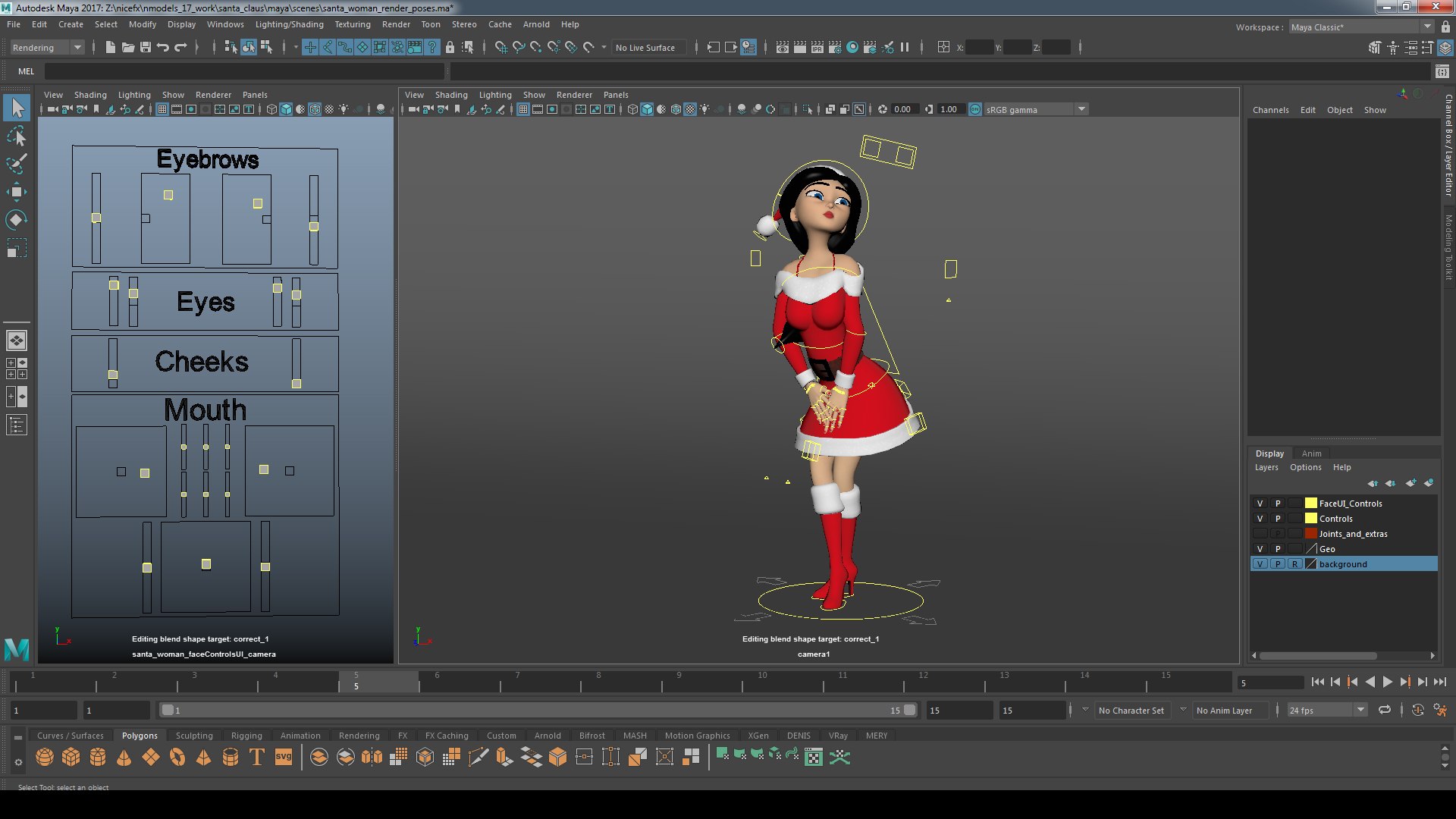Go to end of playback range
1456x819 pixels.
pyautogui.click(x=1440, y=682)
